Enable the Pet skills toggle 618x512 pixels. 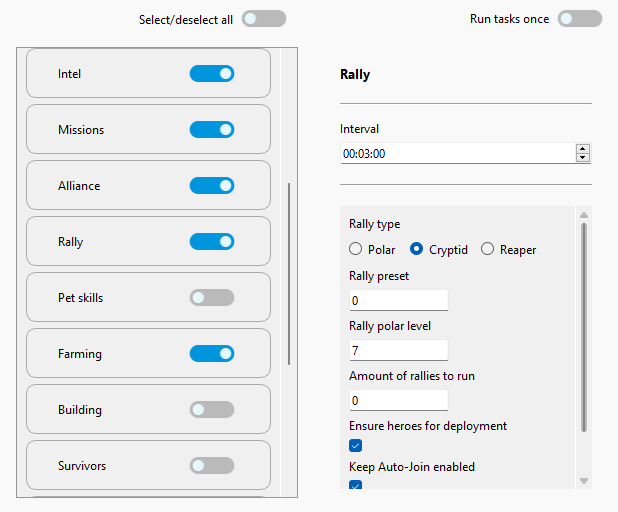point(211,298)
